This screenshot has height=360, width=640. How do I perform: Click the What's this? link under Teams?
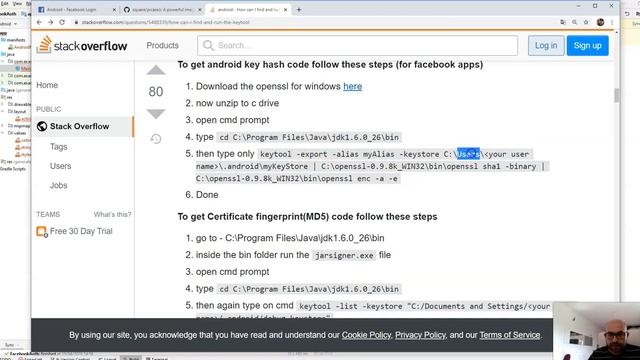point(112,214)
